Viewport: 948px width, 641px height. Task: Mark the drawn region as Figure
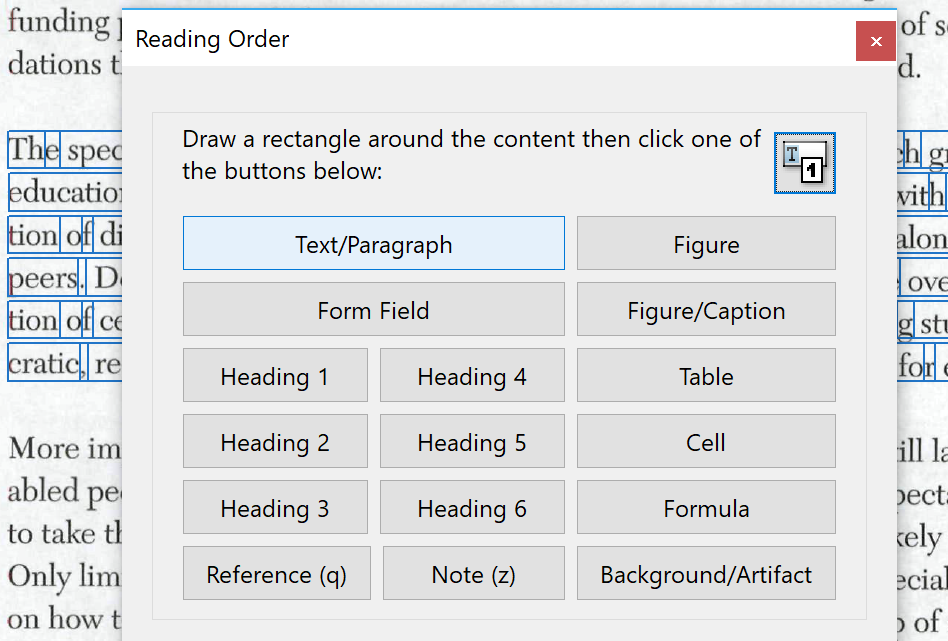point(706,242)
